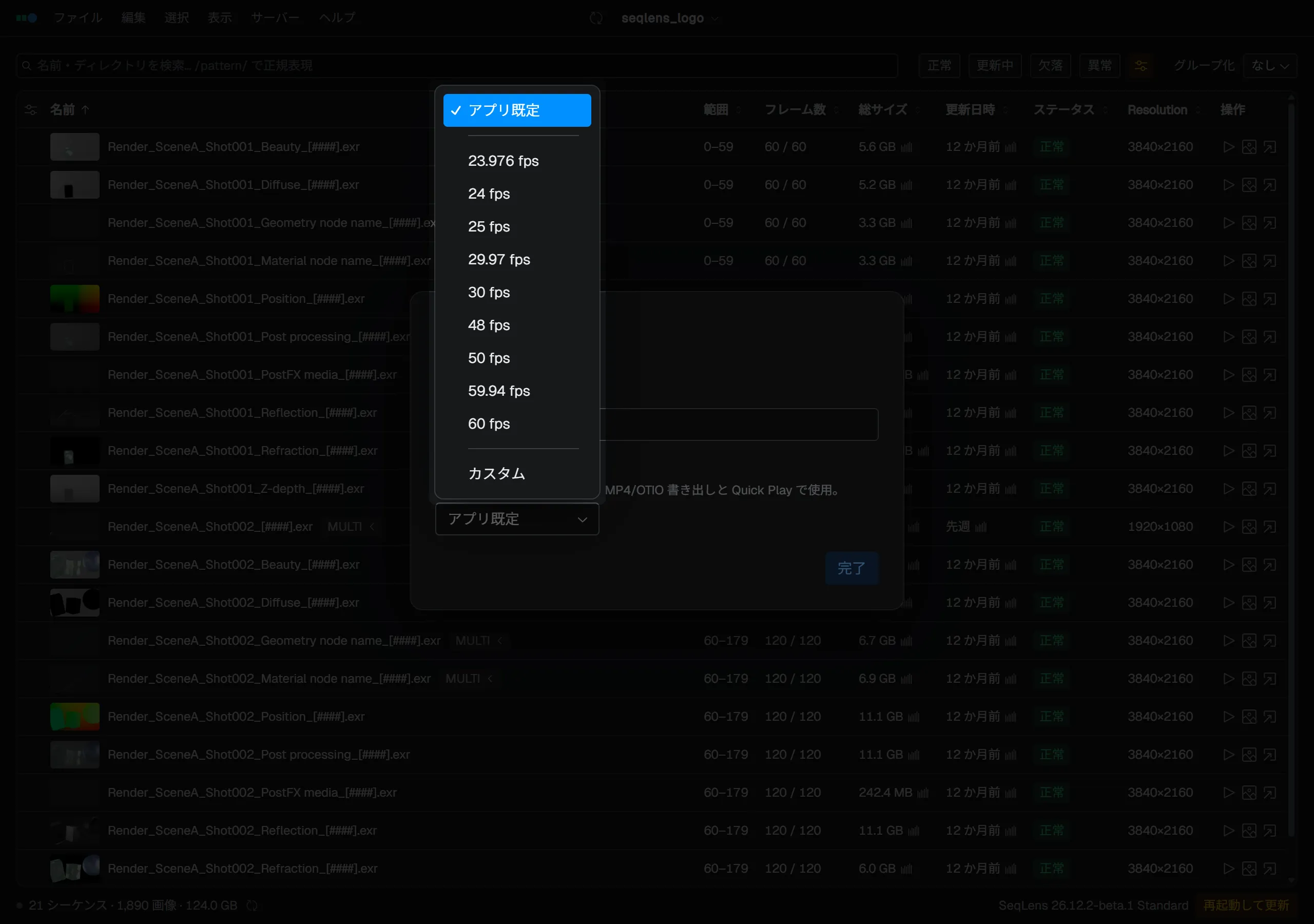Play the Shot001_Beauty sequence
Screen dimensions: 1314x924
(x=1229, y=147)
